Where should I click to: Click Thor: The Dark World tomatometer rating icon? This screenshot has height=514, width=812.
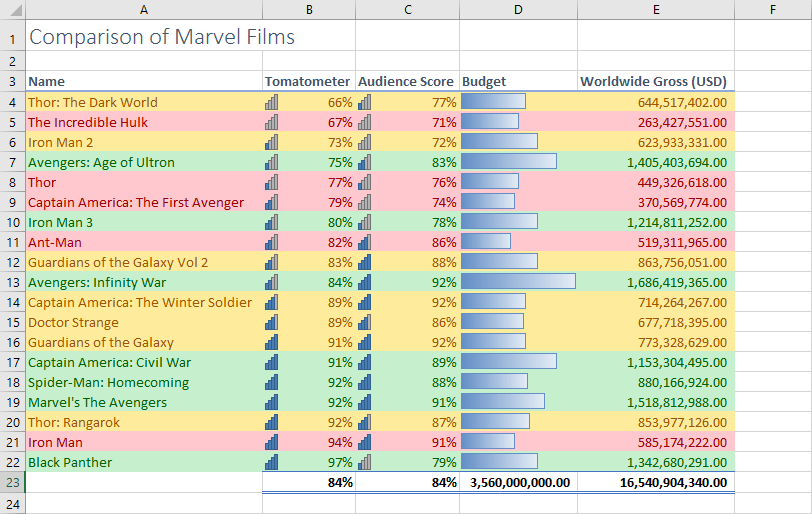[x=271, y=102]
